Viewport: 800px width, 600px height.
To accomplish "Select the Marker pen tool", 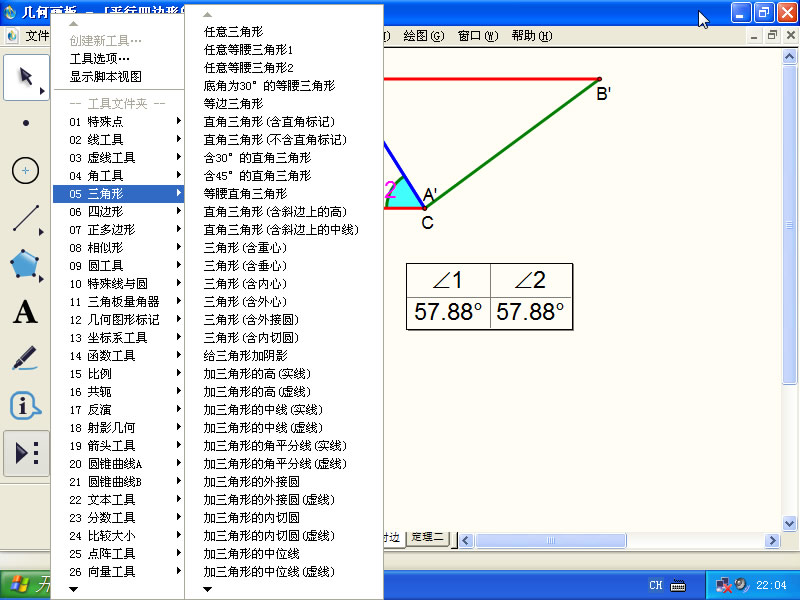I will tap(26, 359).
